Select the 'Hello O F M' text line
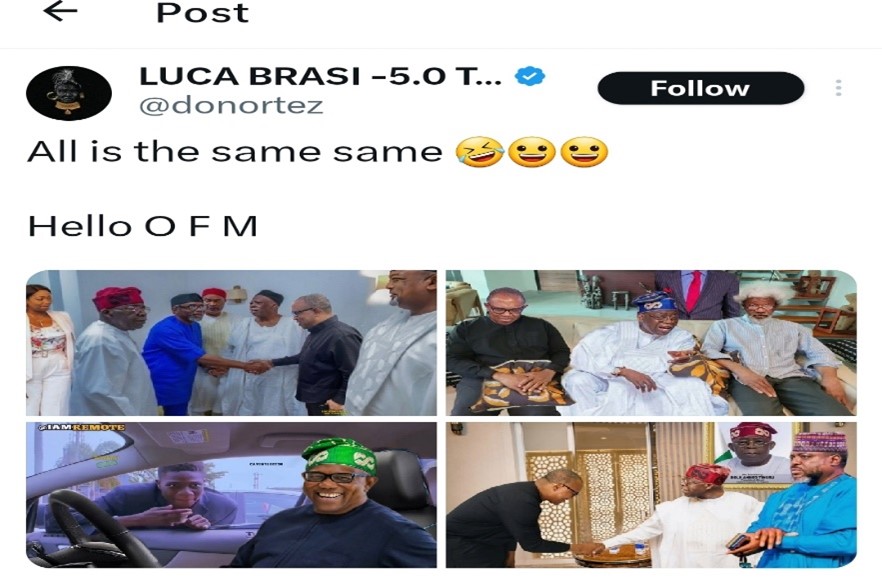Screen dimensions: 882x584 point(142,226)
